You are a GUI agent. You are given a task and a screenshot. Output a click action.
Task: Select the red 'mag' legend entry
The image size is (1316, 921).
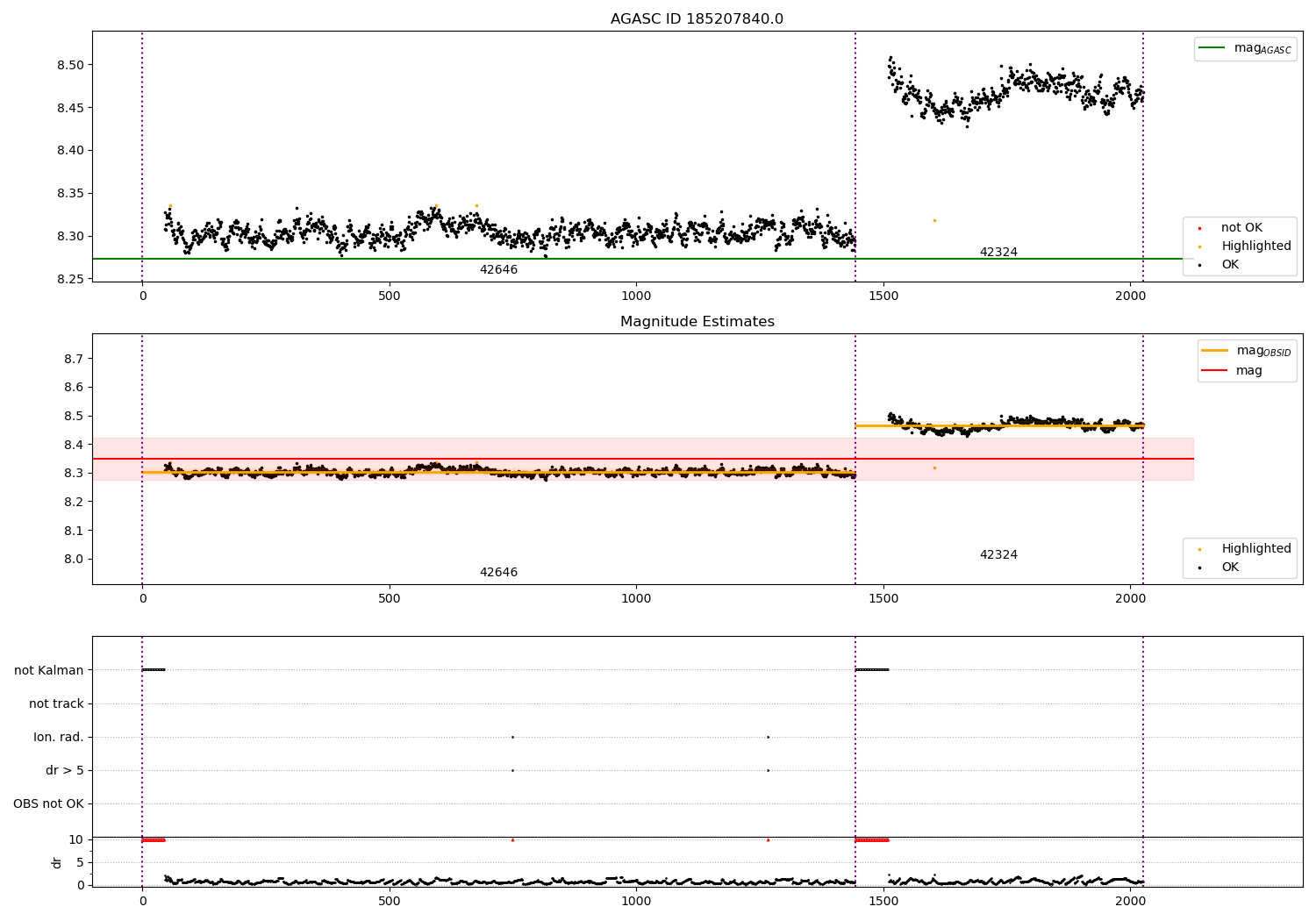click(1233, 371)
